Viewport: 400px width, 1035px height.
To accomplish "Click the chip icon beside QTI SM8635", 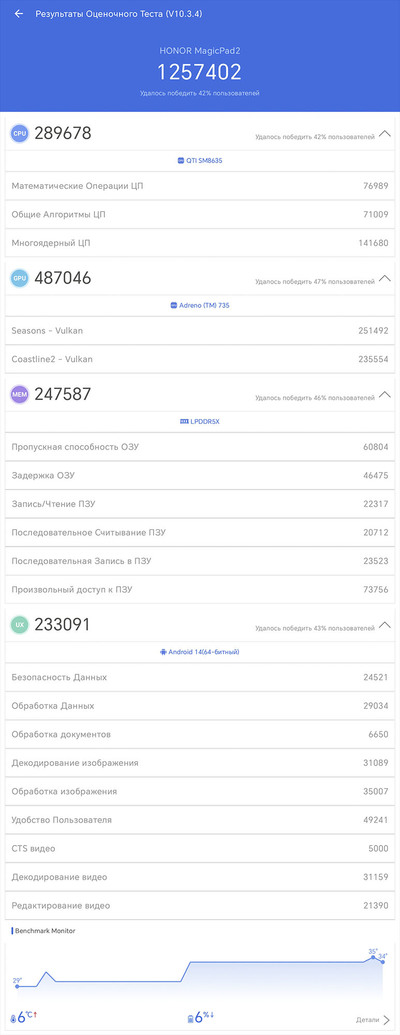I will [181, 160].
